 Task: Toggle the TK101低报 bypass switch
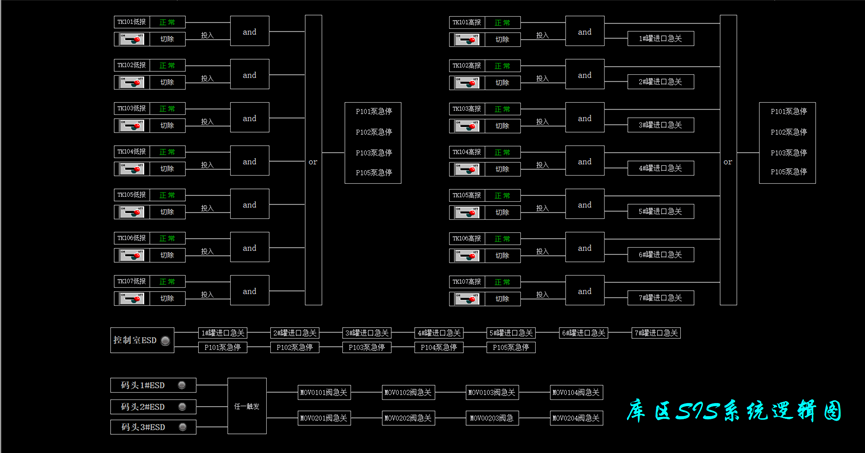tap(131, 39)
